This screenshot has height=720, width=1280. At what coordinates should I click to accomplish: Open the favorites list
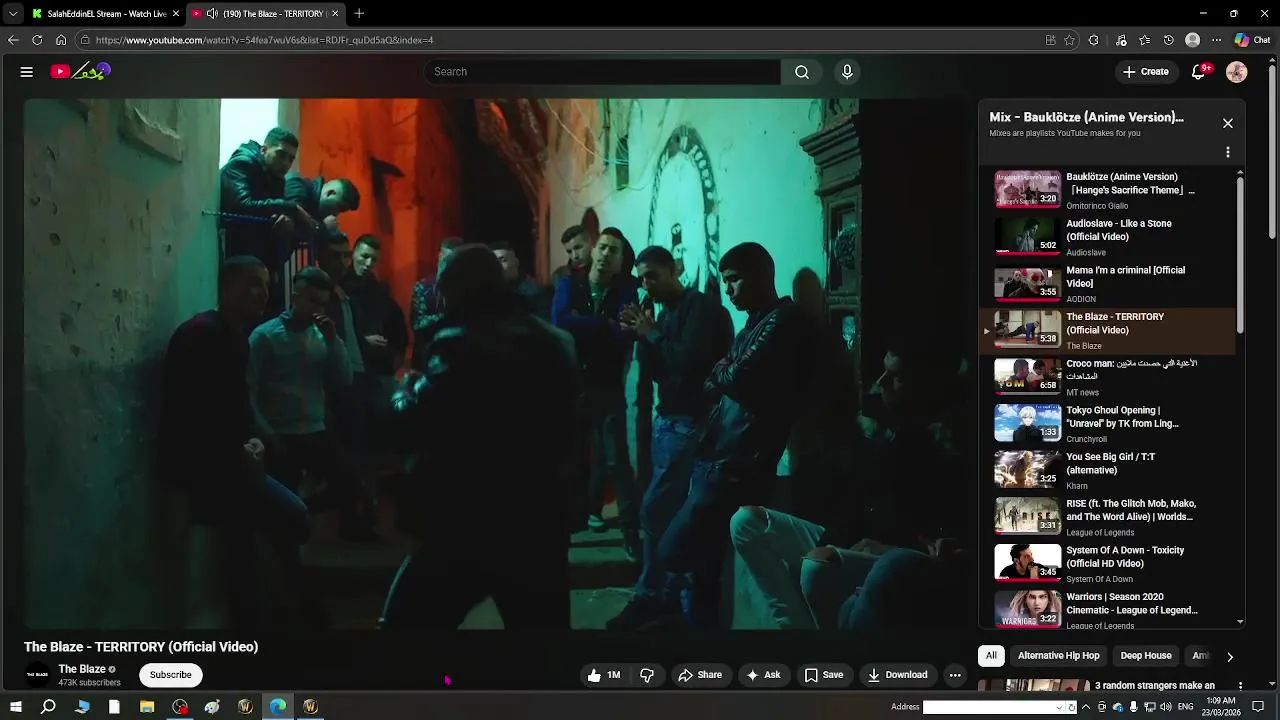[1145, 40]
